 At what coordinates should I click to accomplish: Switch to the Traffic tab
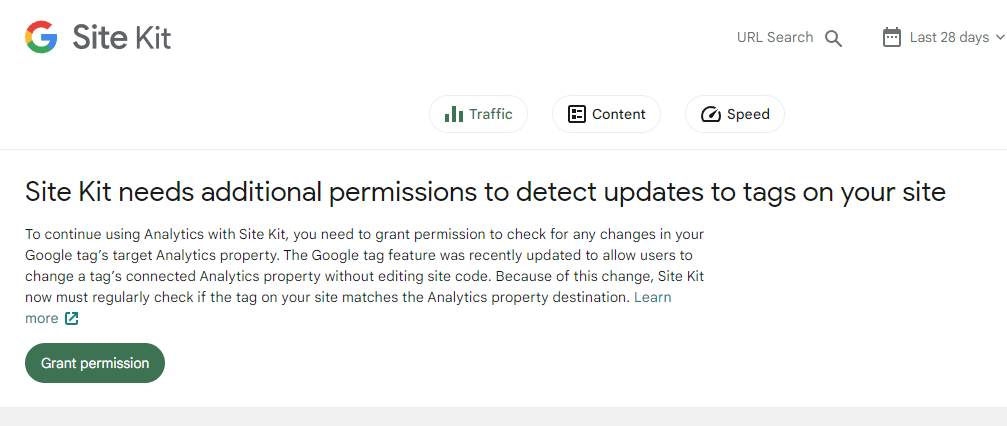point(478,114)
